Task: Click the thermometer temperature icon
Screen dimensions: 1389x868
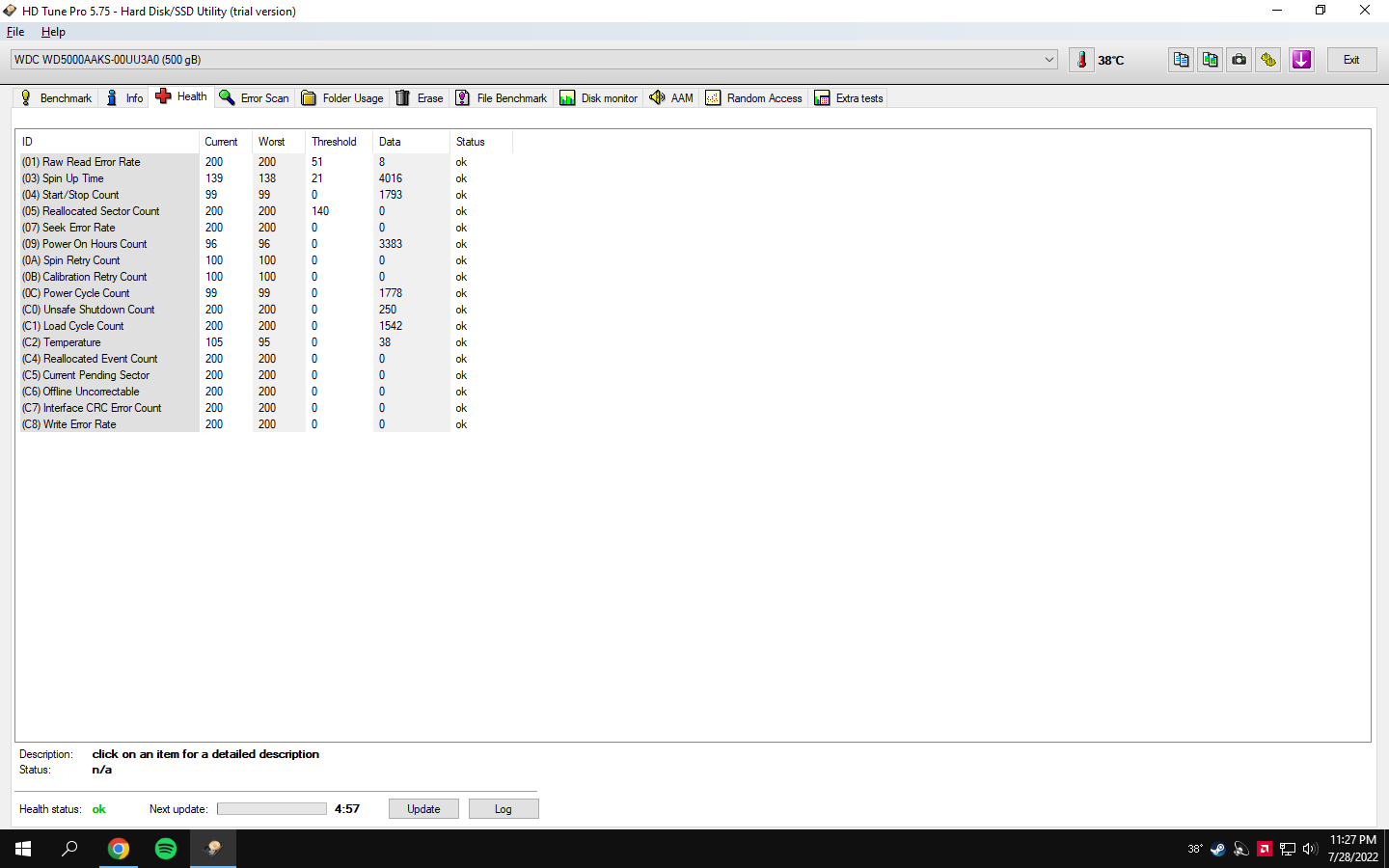Action: pos(1081,60)
